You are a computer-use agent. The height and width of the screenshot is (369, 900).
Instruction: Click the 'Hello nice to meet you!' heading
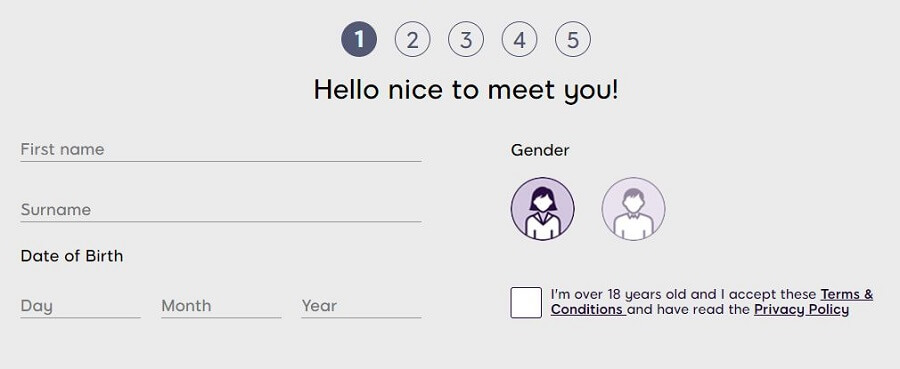pos(466,90)
